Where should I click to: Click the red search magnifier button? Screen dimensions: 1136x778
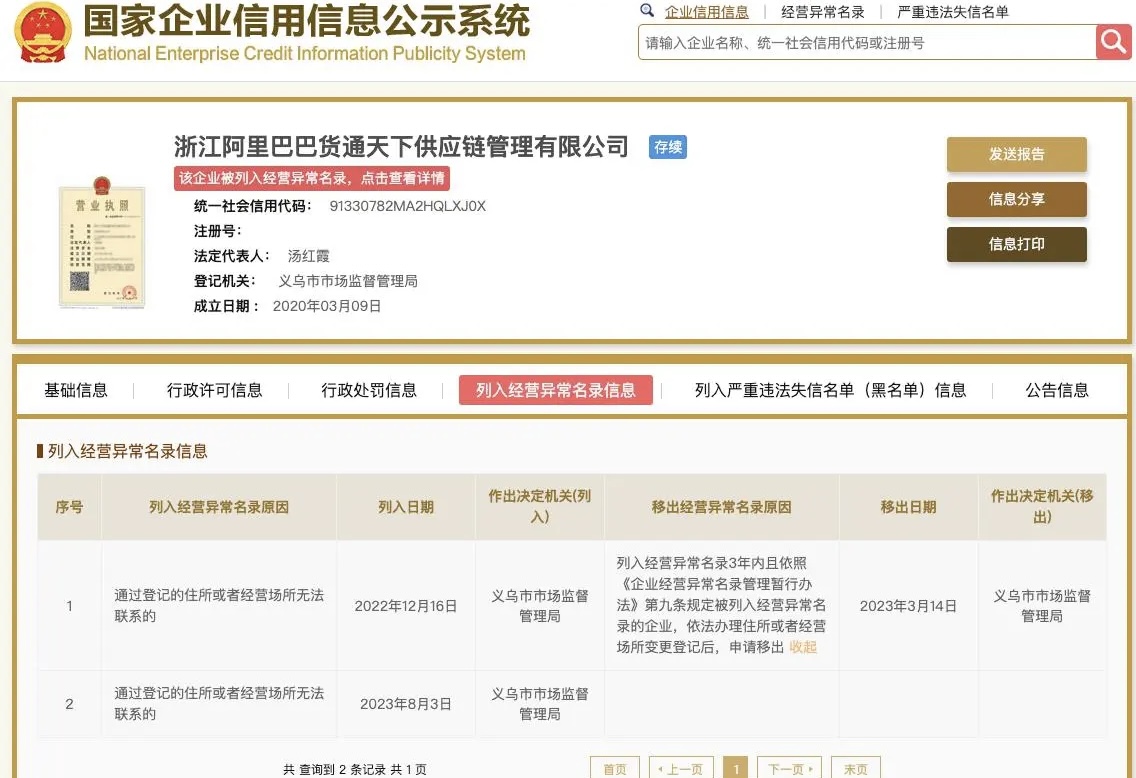[1114, 42]
